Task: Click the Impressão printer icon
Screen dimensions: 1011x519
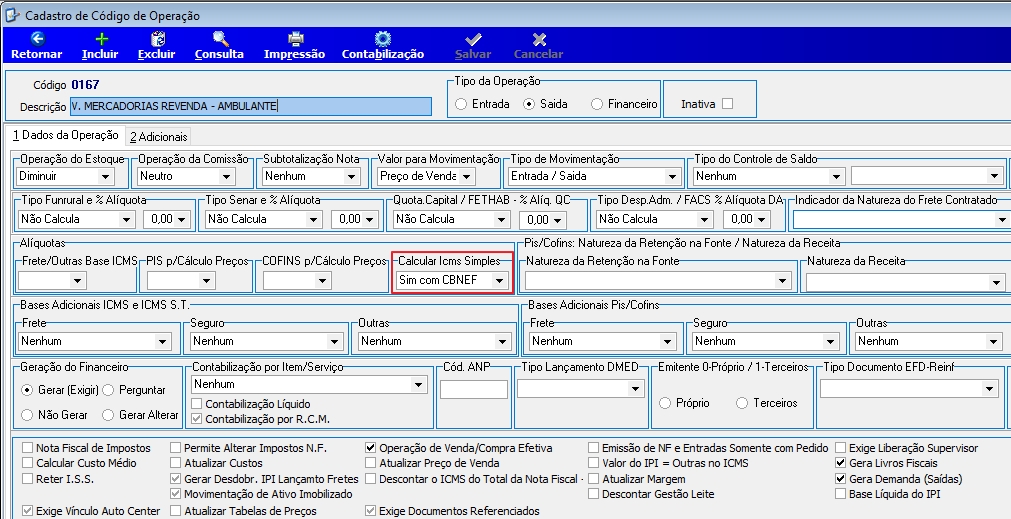Action: (x=295, y=39)
